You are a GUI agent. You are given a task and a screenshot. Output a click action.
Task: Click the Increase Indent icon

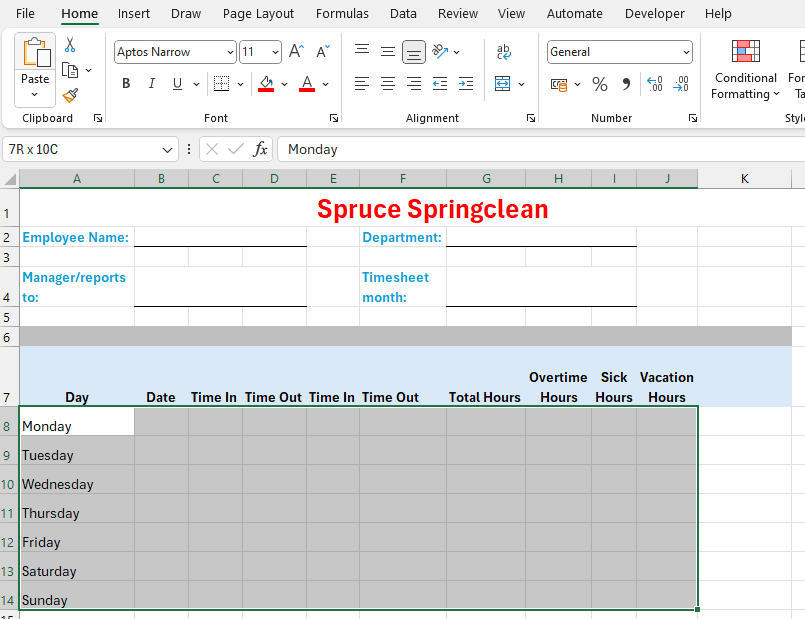[x=465, y=84]
